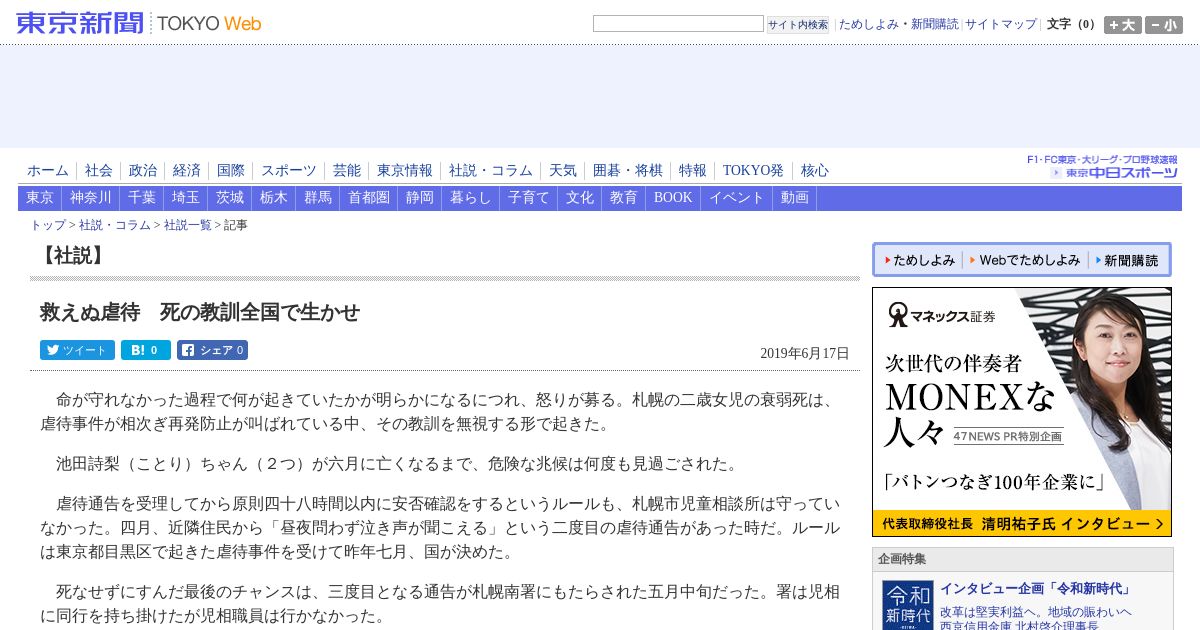Click the Webでためしよみ button
The image size is (1200, 630).
click(x=1025, y=260)
